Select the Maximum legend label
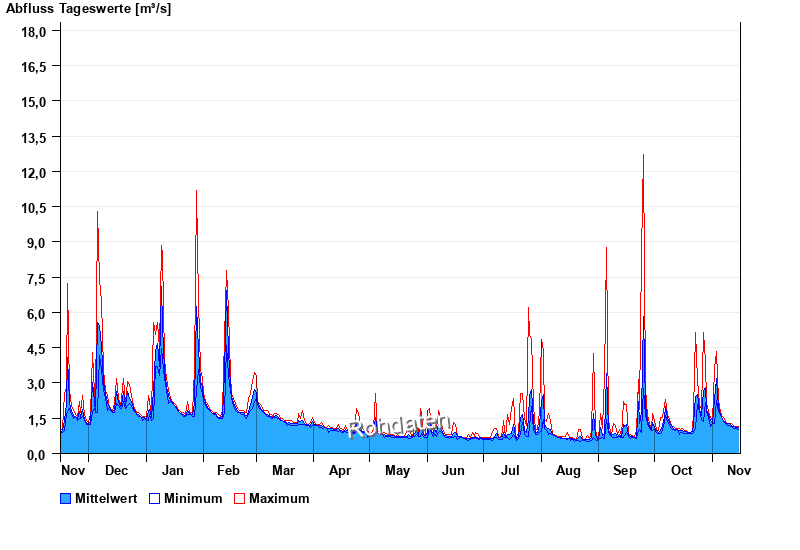This screenshot has height=550, width=800. [279, 498]
